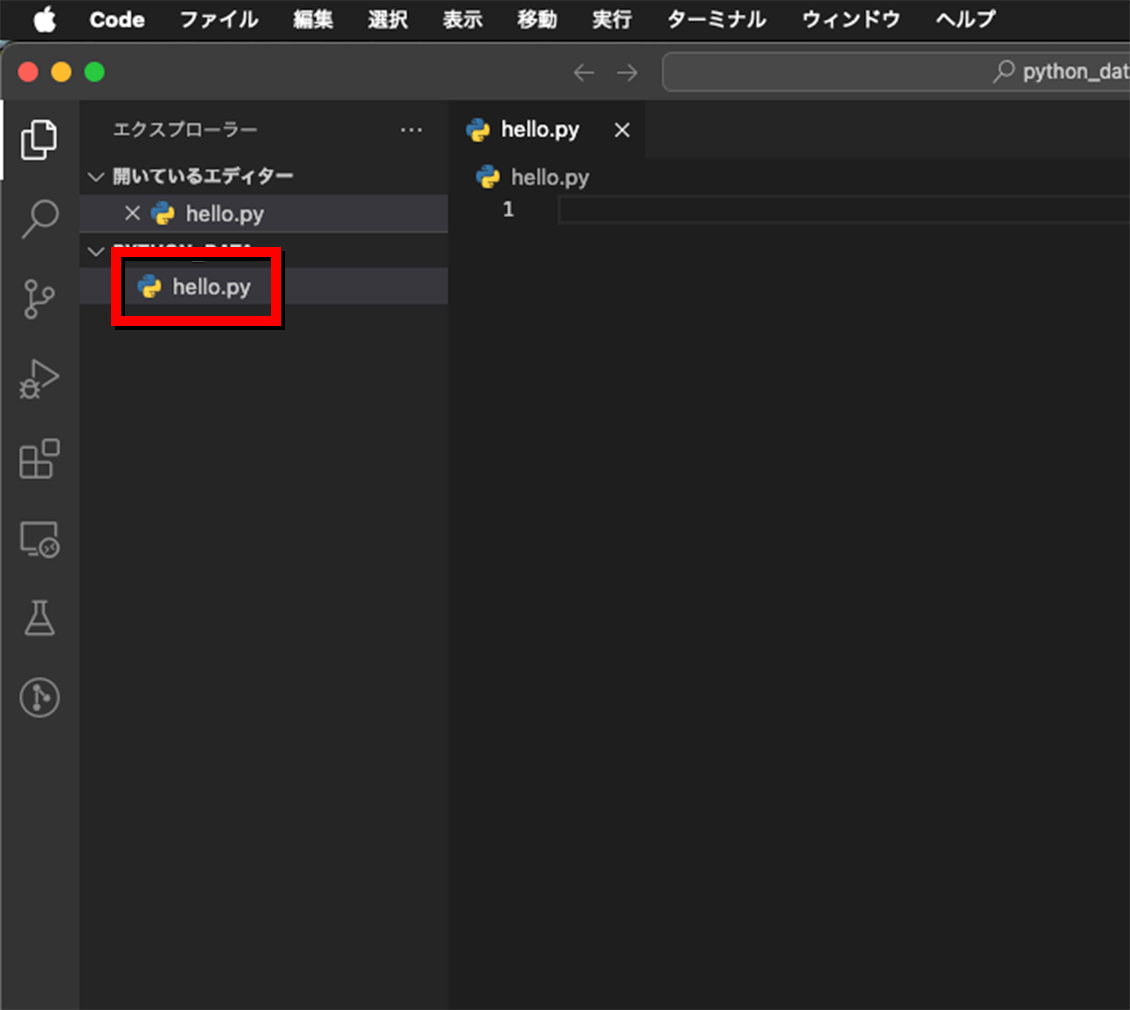Open the Apple menu
The height and width of the screenshot is (1010, 1130).
45,19
